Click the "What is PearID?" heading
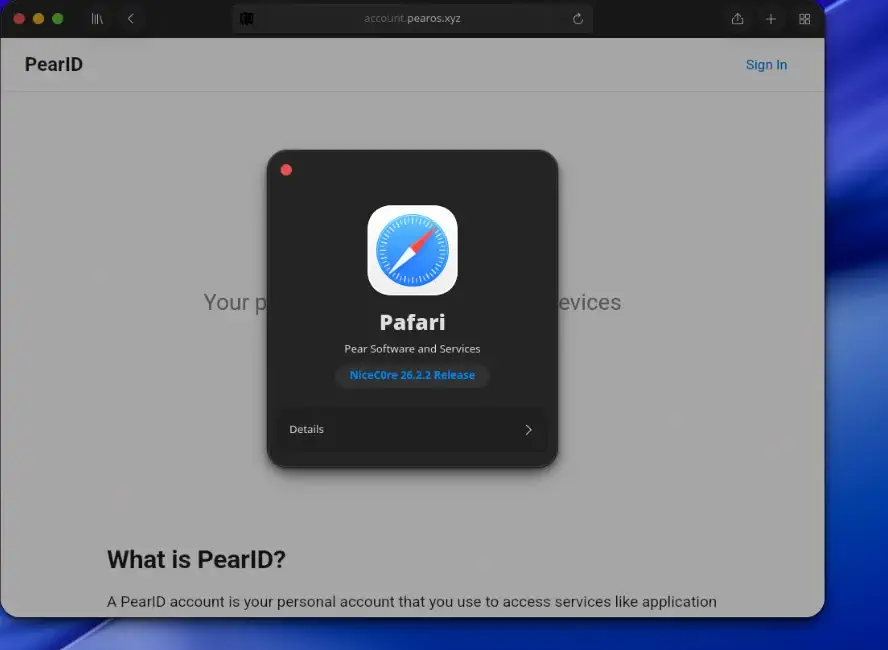This screenshot has height=650, width=888. [x=197, y=559]
